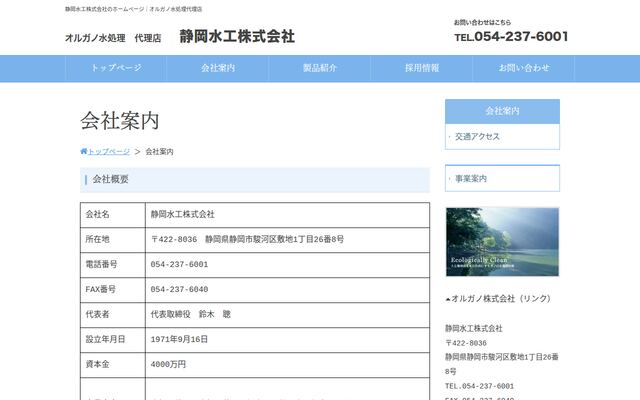Select the 会社名 table label cell

[113, 215]
